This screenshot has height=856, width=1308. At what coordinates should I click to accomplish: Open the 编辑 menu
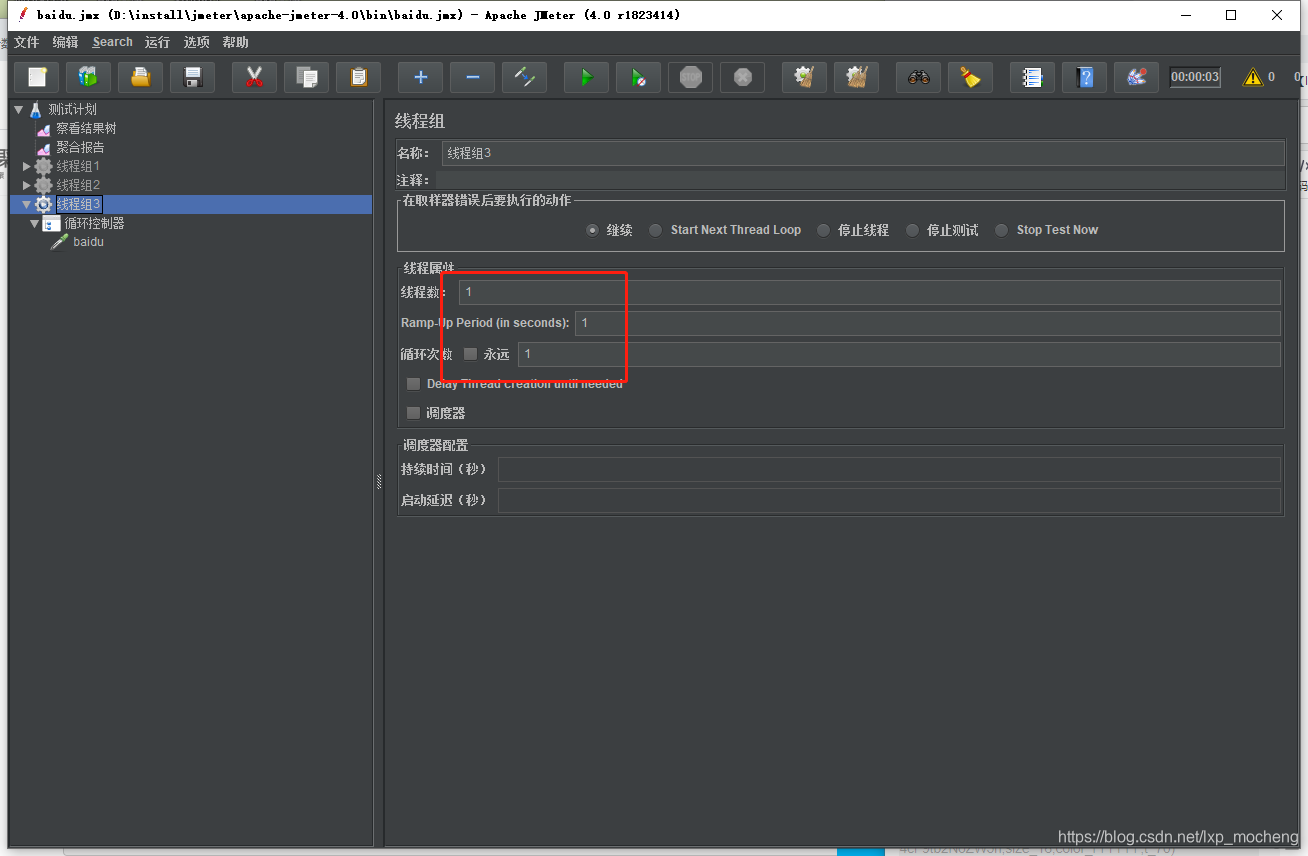pyautogui.click(x=65, y=42)
